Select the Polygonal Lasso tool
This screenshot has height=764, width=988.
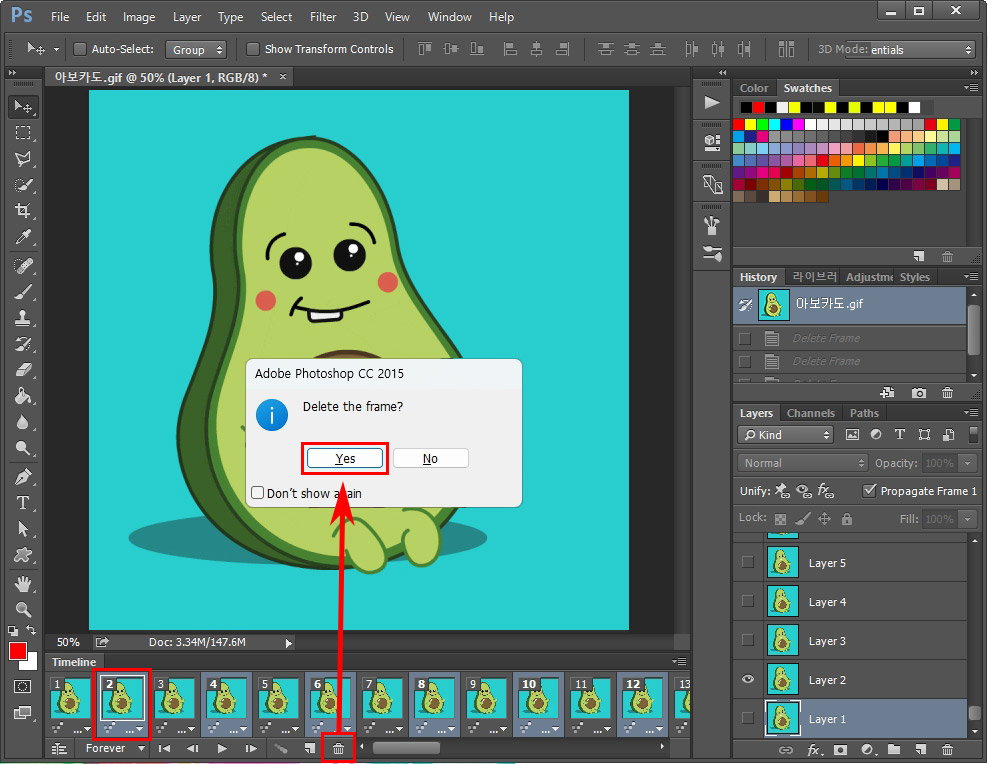click(x=23, y=159)
